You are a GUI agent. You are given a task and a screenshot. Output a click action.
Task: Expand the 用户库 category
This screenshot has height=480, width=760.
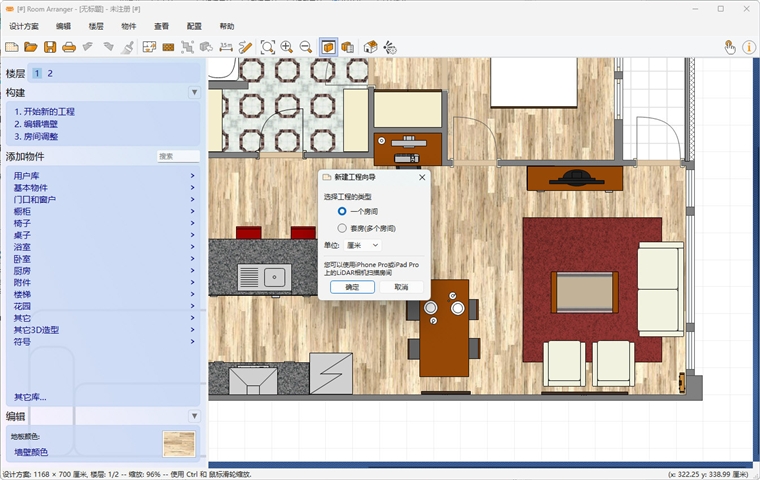(x=104, y=176)
